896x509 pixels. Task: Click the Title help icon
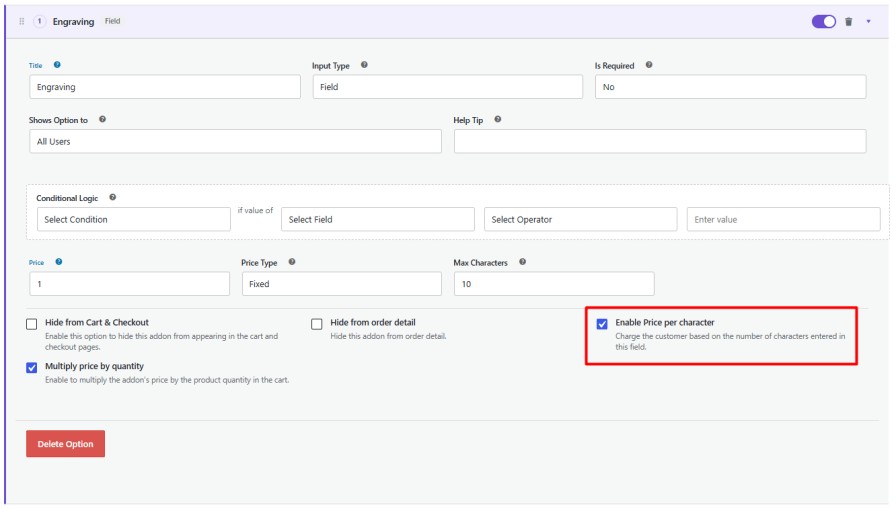tap(57, 65)
